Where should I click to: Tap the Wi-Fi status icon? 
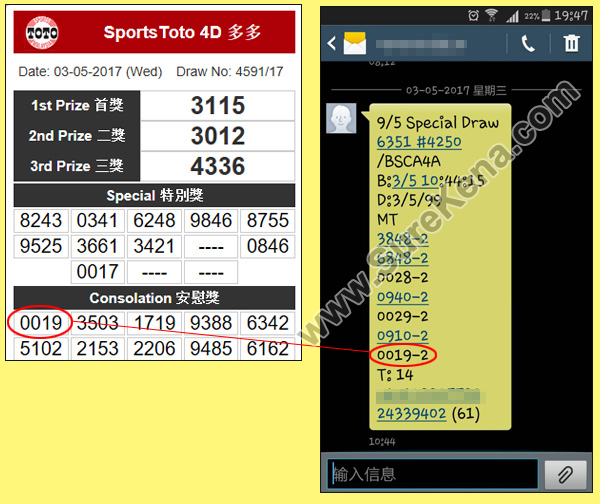(491, 15)
